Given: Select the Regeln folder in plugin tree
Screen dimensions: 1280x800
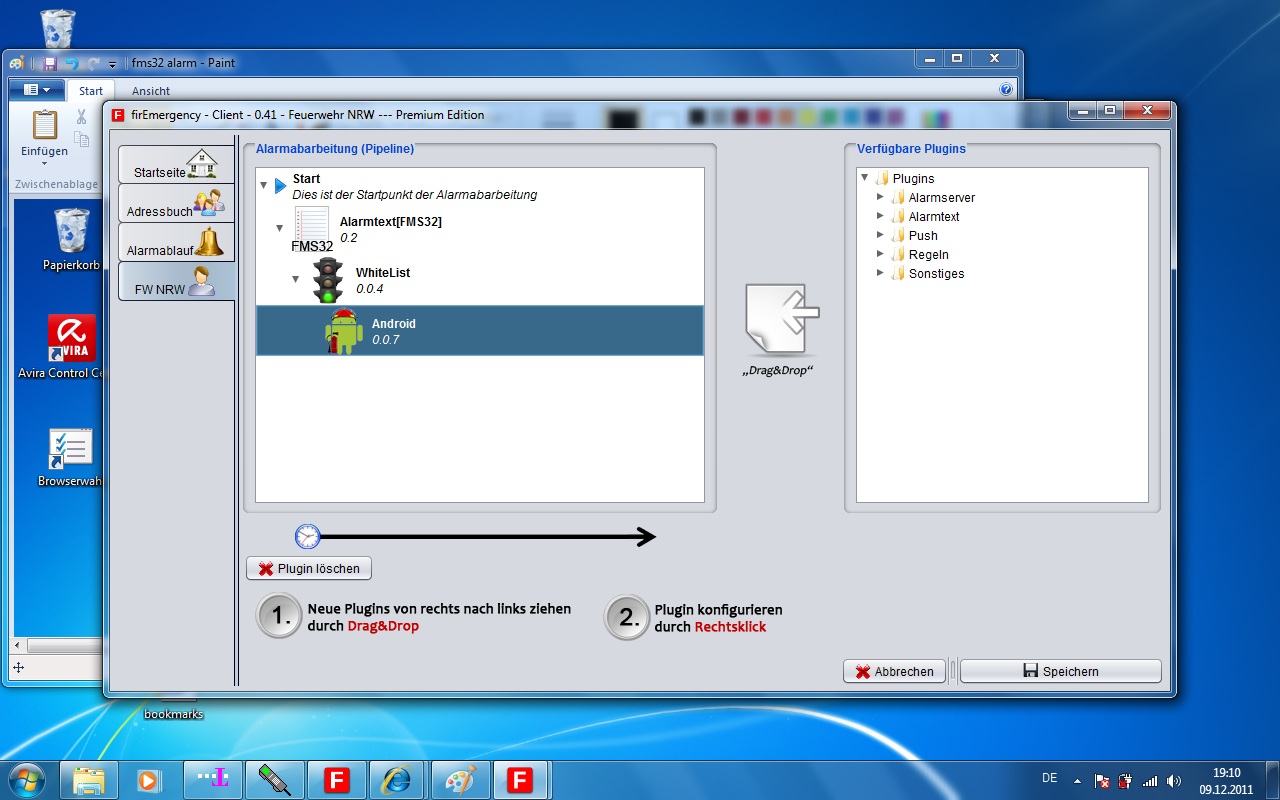Looking at the screenshot, I should click(928, 254).
